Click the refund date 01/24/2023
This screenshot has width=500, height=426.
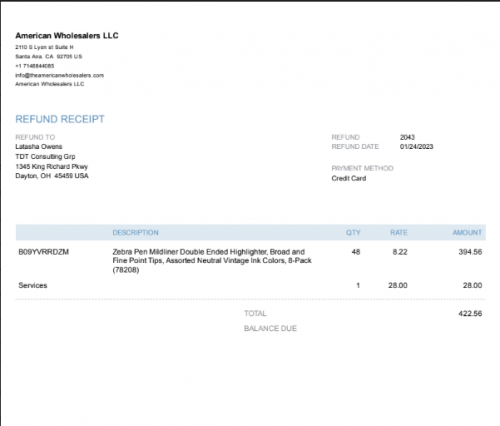click(x=417, y=147)
